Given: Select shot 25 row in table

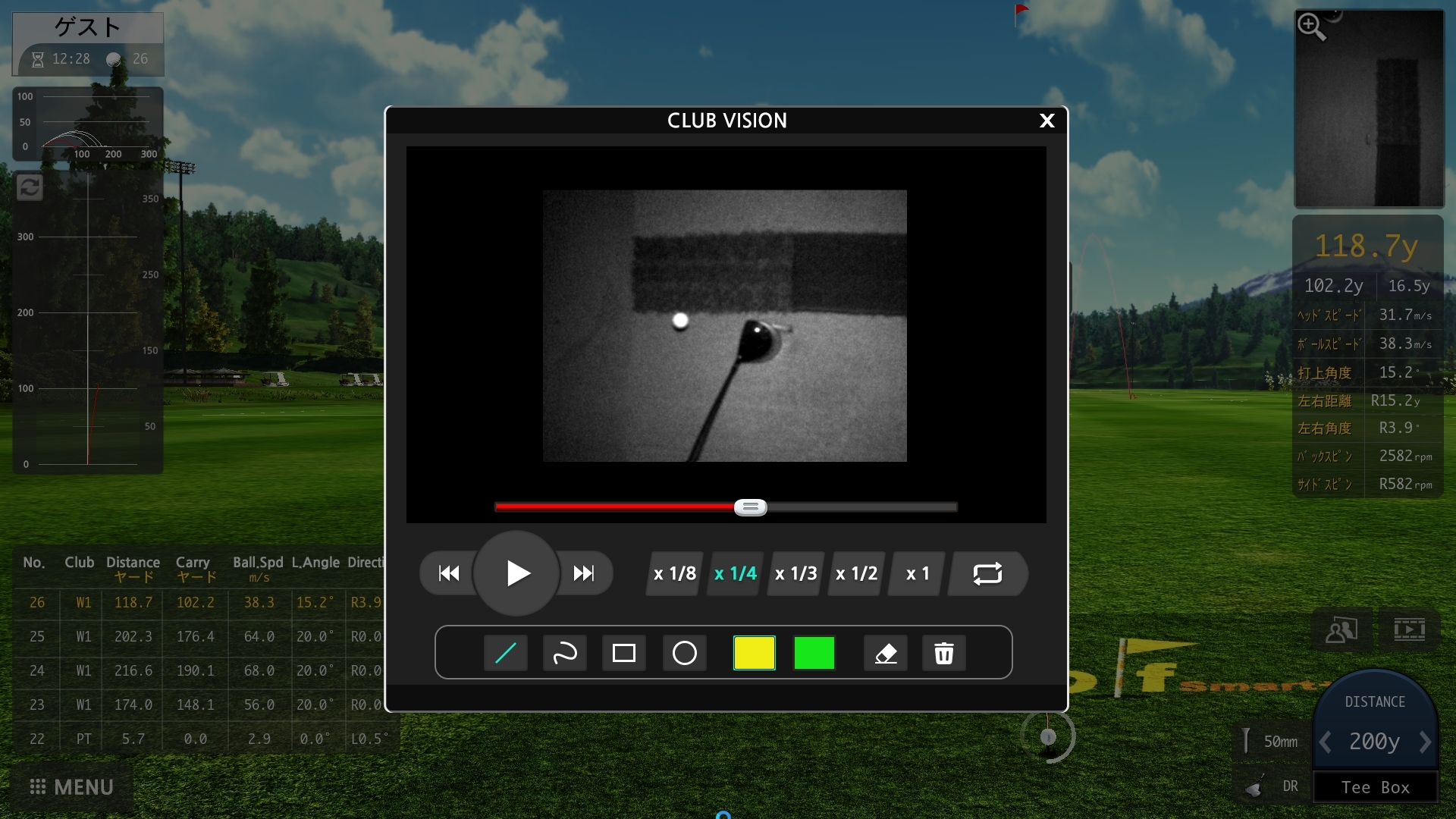Looking at the screenshot, I should (x=205, y=636).
